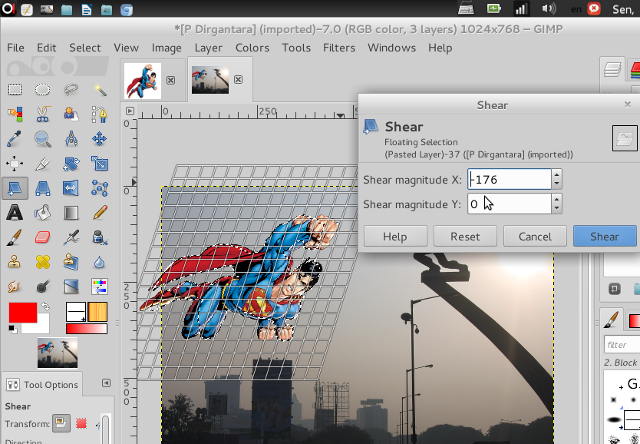The image size is (640, 444).
Task: Click the brushes filter input field
Action: 622,345
